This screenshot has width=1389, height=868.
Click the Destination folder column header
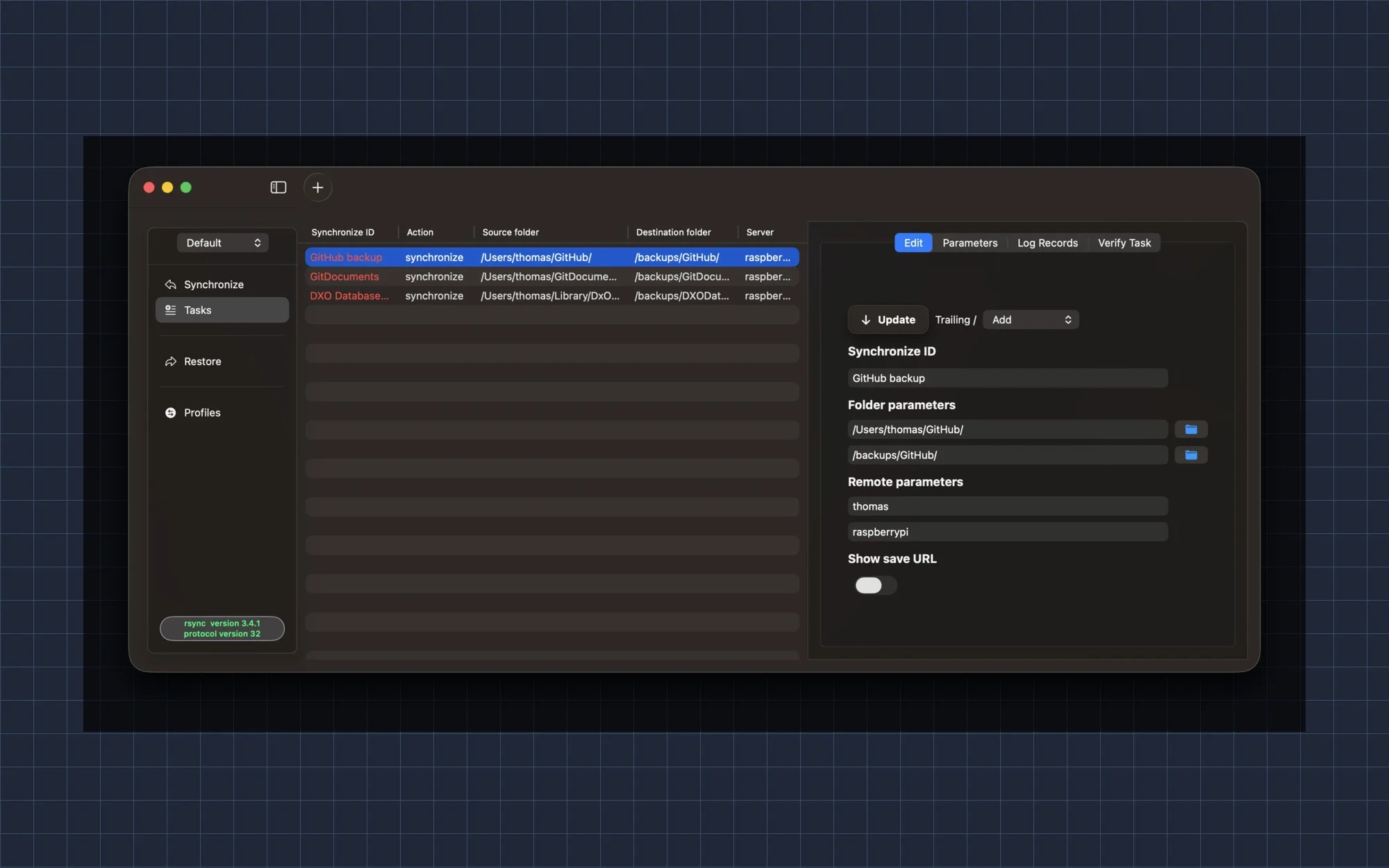pyautogui.click(x=673, y=233)
